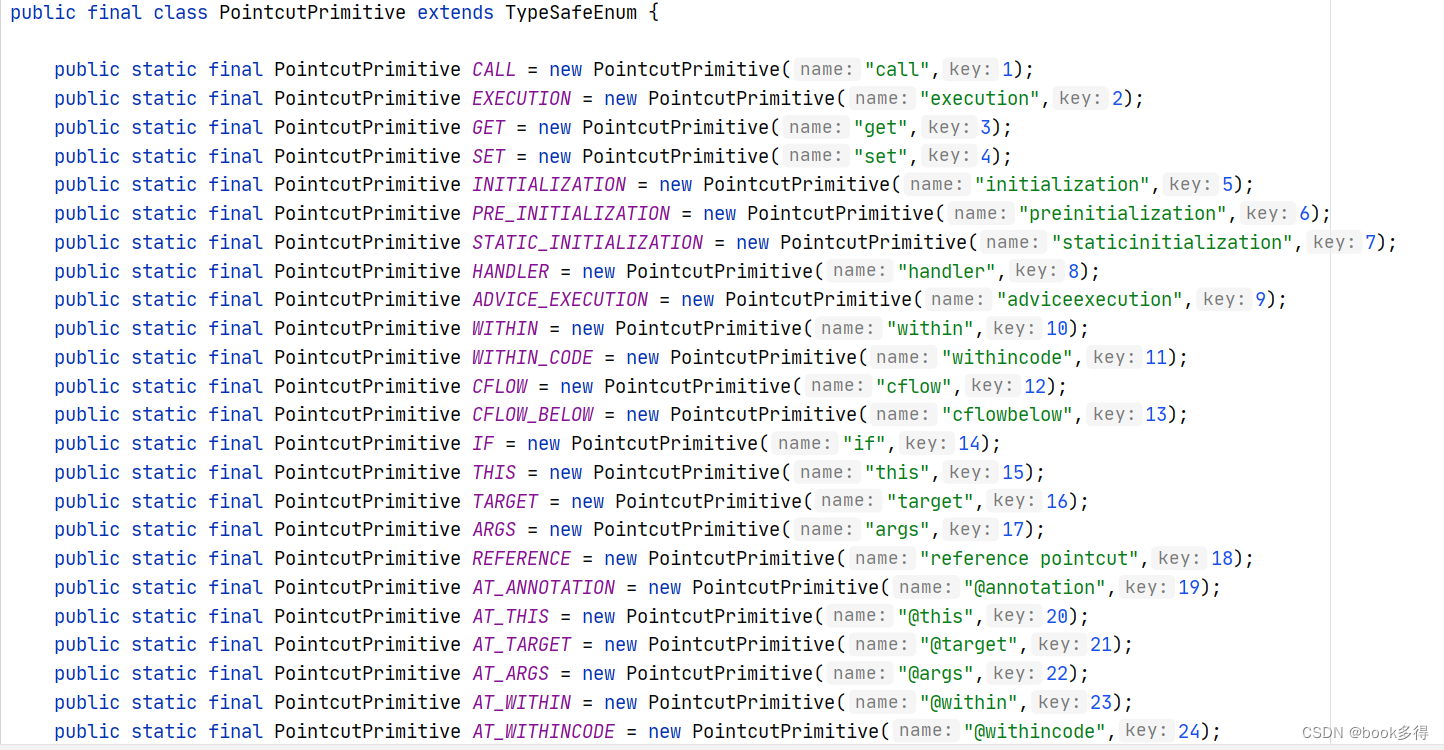Place cursor on the CALL constant name
The image size is (1444, 750).
click(494, 70)
